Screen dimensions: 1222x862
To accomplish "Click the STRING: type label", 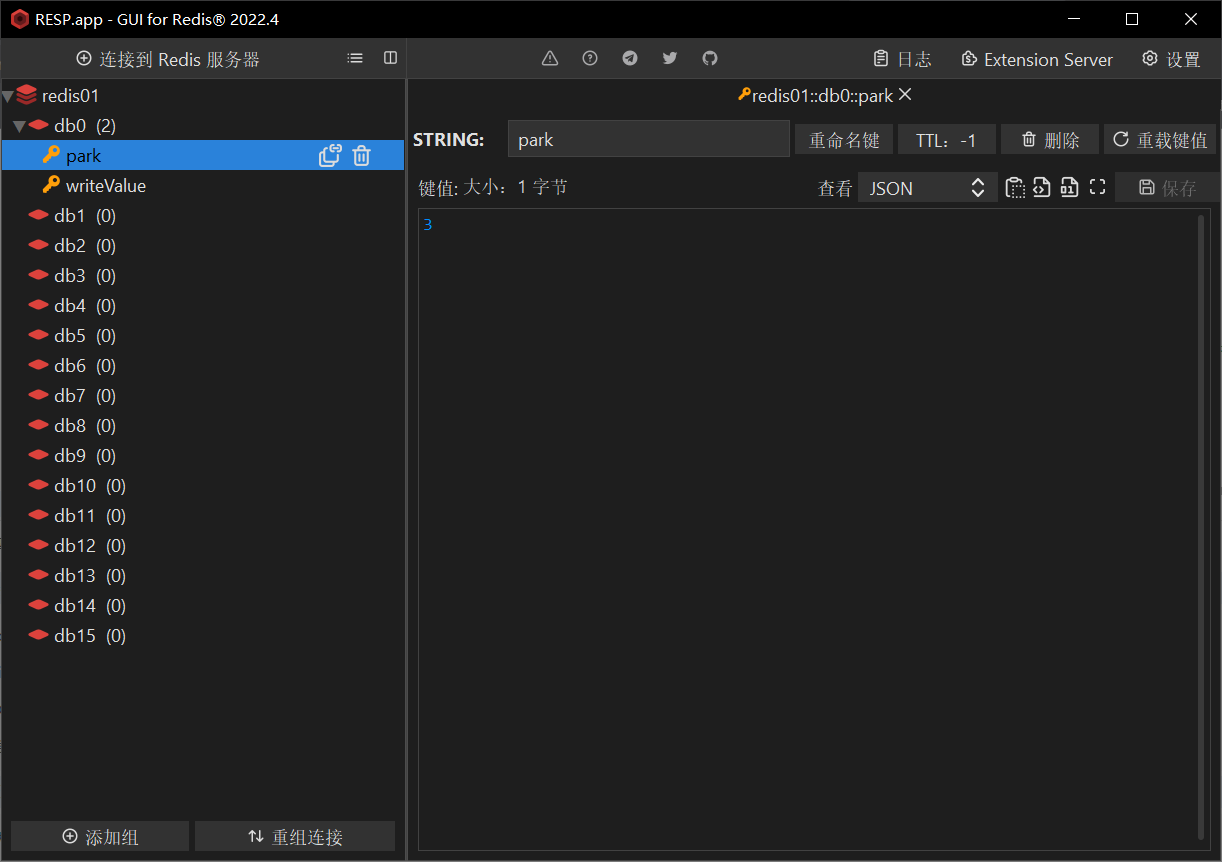I will pyautogui.click(x=448, y=140).
